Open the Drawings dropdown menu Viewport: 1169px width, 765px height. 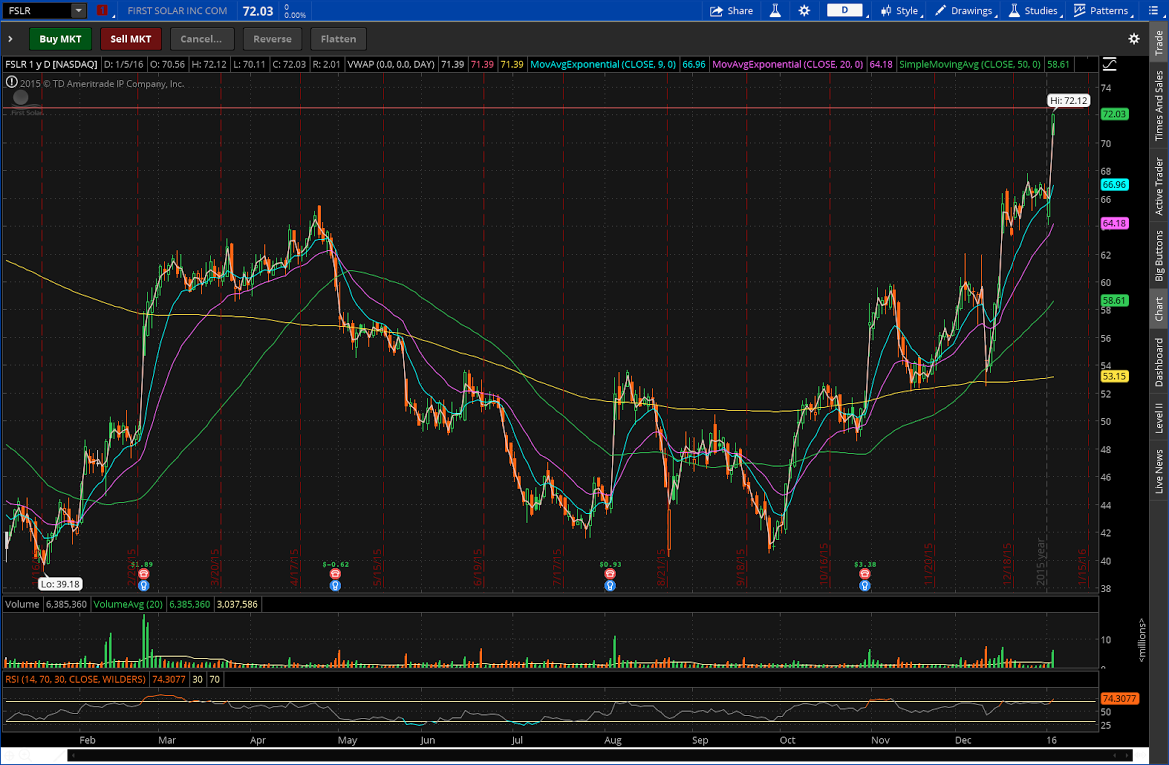[964, 11]
